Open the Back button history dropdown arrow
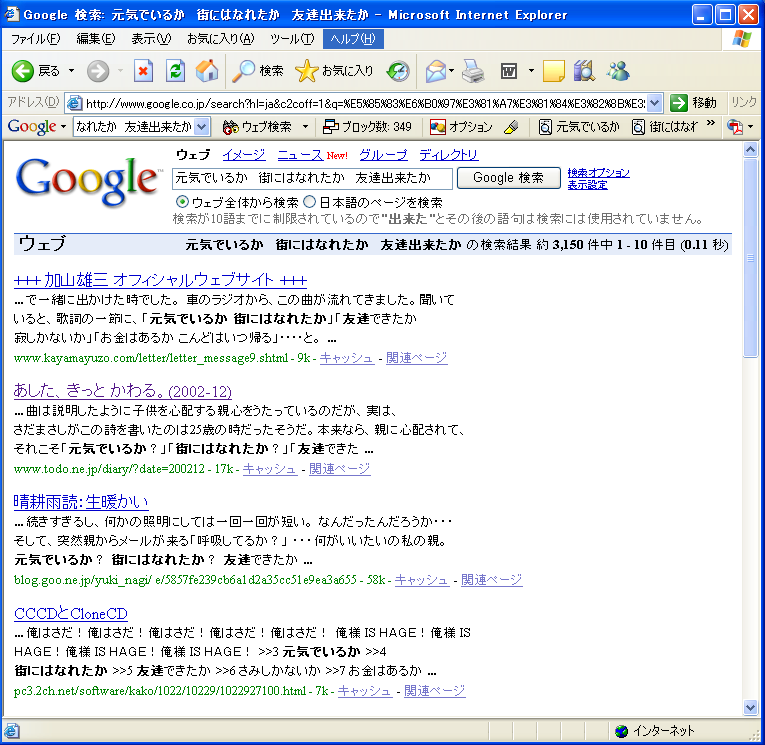This screenshot has width=765, height=745. coord(72,71)
